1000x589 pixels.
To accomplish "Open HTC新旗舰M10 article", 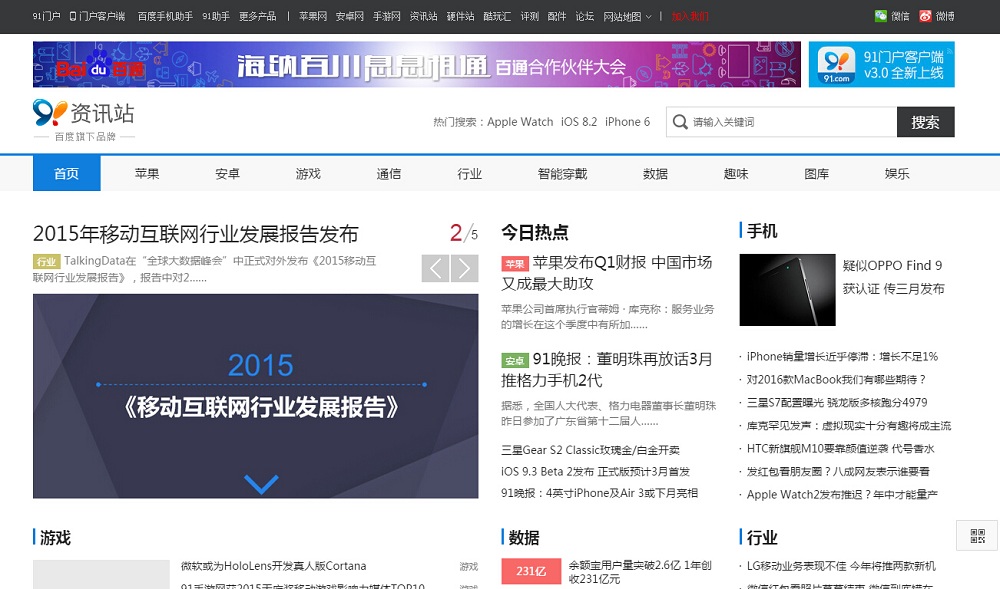I will click(x=840, y=449).
